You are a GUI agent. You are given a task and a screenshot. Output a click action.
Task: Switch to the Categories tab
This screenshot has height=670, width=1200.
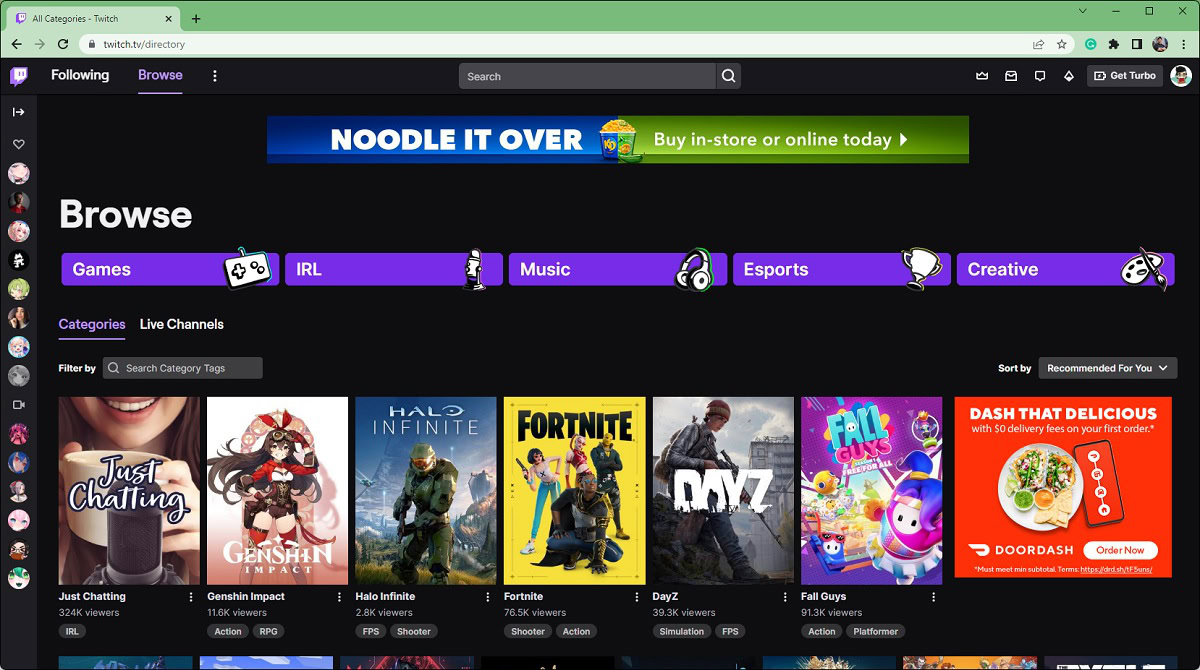coord(92,324)
